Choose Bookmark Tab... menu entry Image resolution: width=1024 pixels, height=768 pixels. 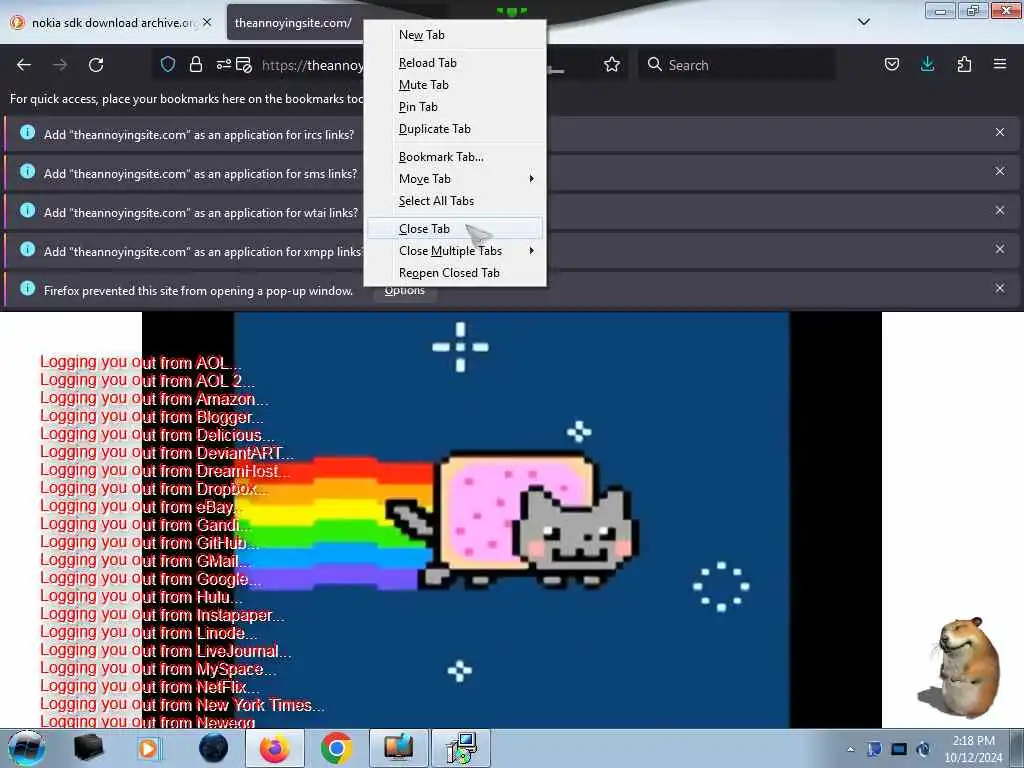click(455, 157)
